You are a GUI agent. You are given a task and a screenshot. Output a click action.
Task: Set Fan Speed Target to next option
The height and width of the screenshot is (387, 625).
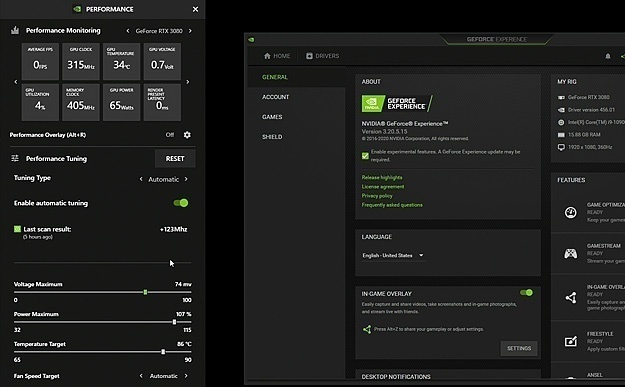(186, 376)
